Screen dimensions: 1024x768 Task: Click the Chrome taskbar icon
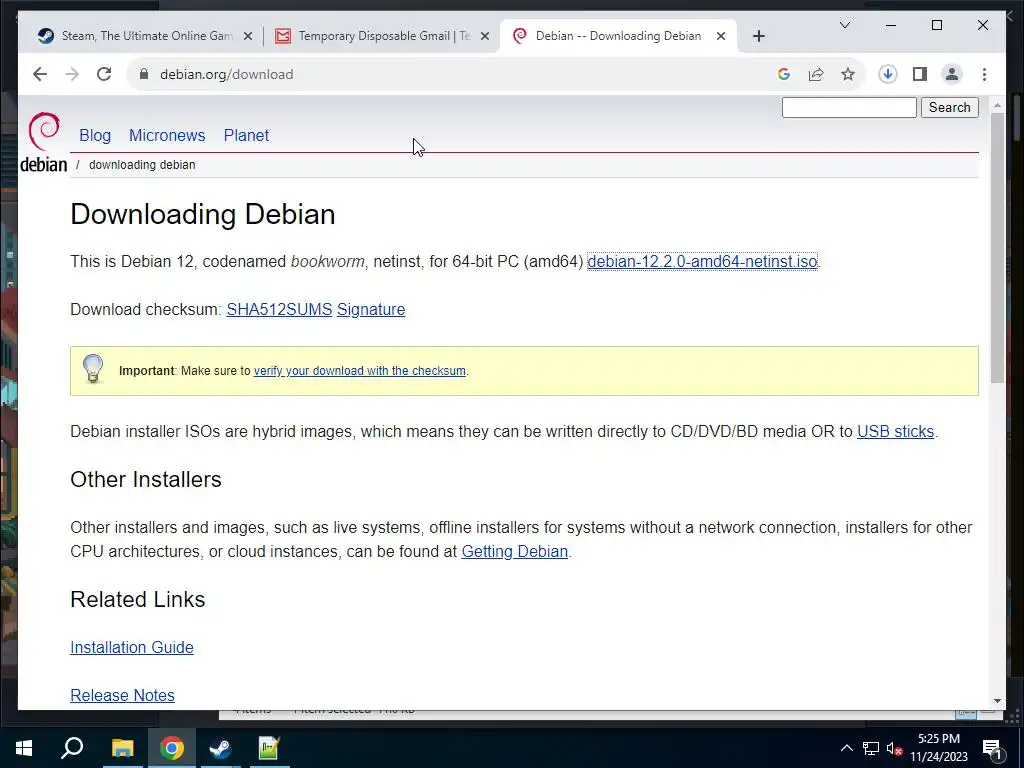point(172,748)
